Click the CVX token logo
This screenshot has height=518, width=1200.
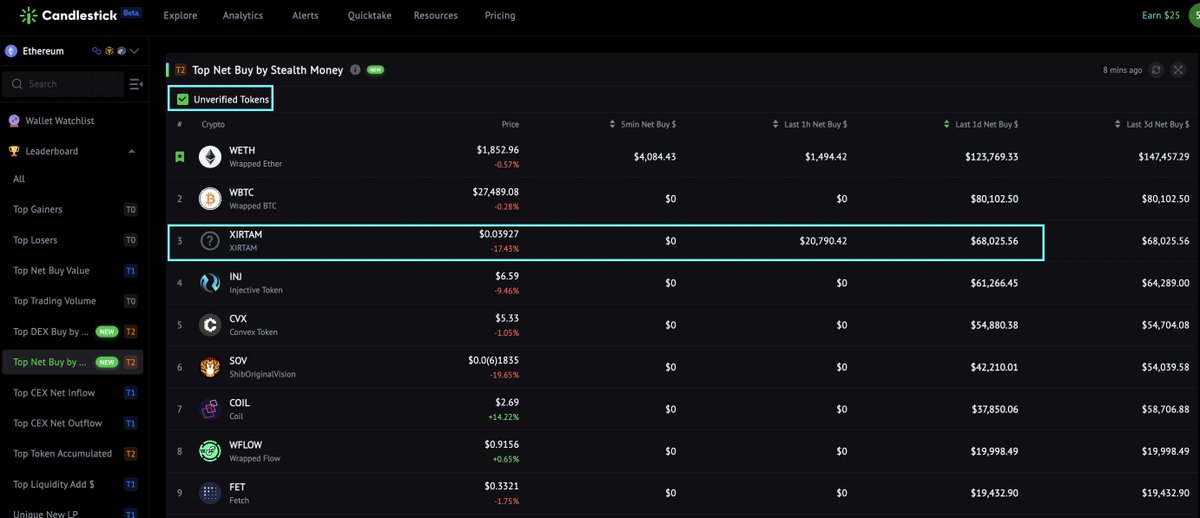point(210,325)
